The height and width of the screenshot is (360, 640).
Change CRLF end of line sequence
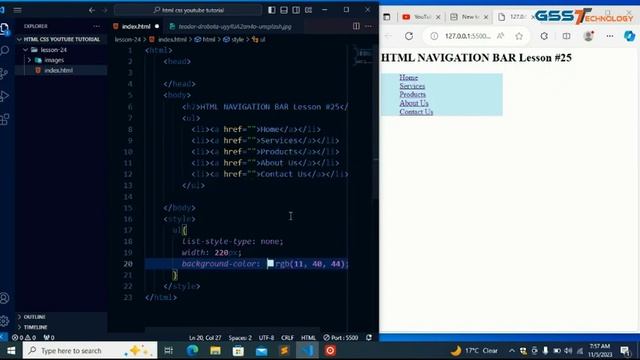287,338
